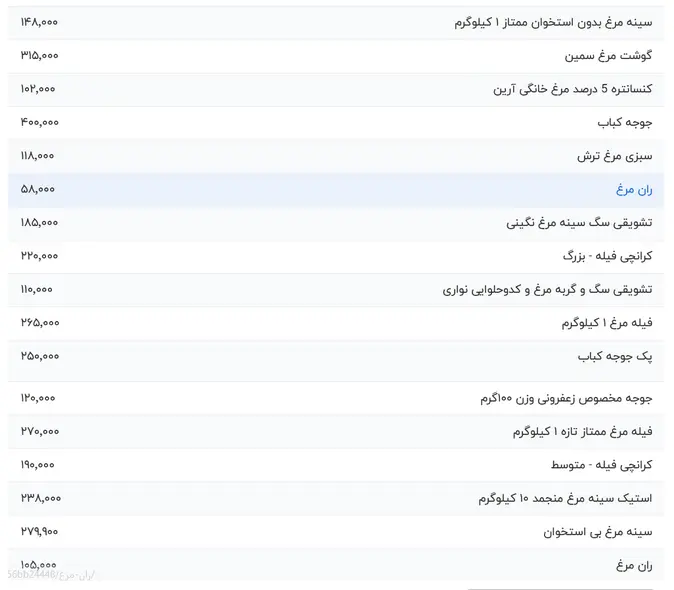Click the price ۱۴۸,۰۰۰
The width and height of the screenshot is (674, 590).
click(39, 22)
